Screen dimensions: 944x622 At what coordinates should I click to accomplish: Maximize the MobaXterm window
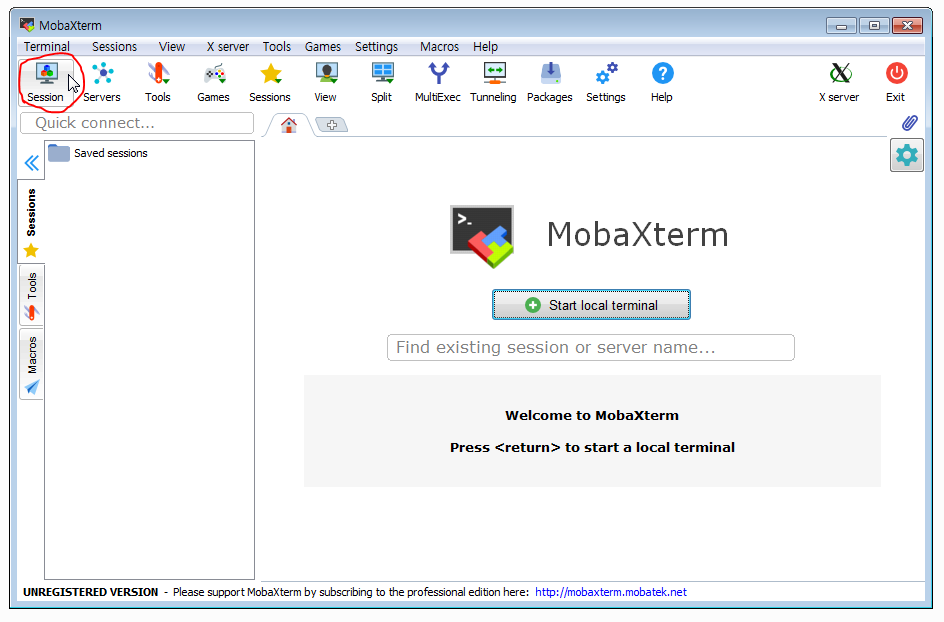(x=874, y=25)
